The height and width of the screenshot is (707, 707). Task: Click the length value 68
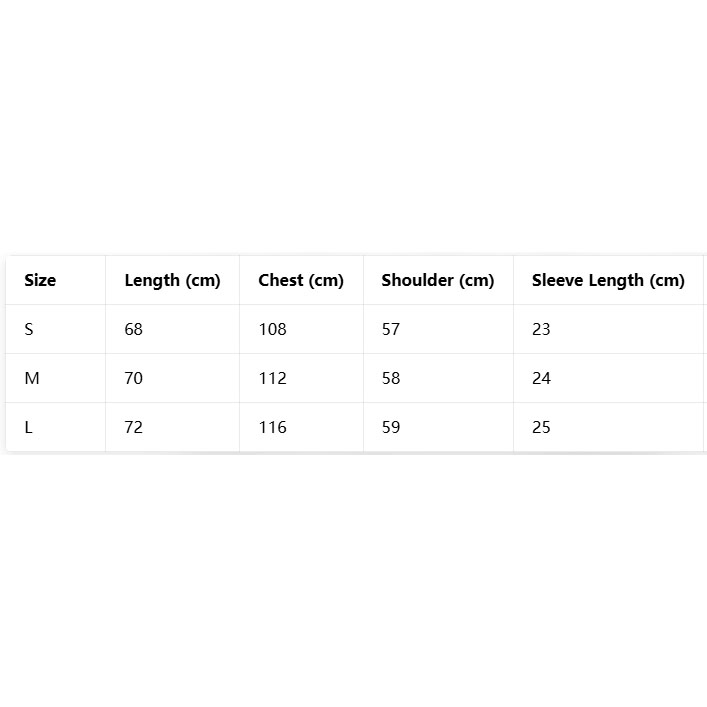[x=134, y=329]
